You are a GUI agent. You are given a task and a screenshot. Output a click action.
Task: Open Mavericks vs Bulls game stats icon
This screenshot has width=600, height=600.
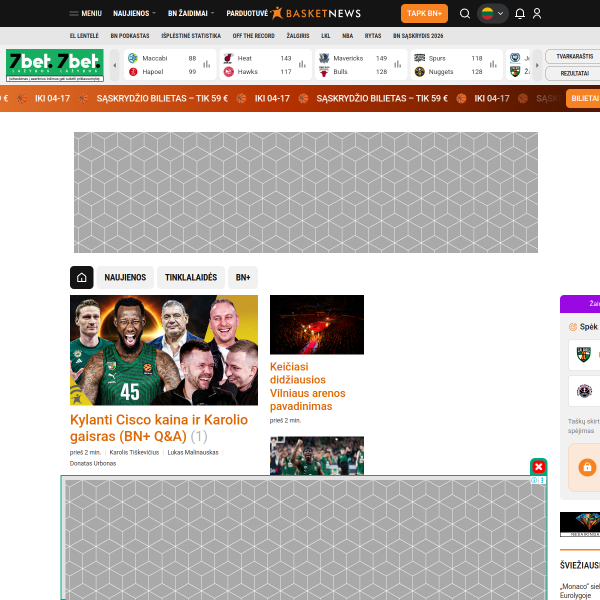[x=398, y=64]
